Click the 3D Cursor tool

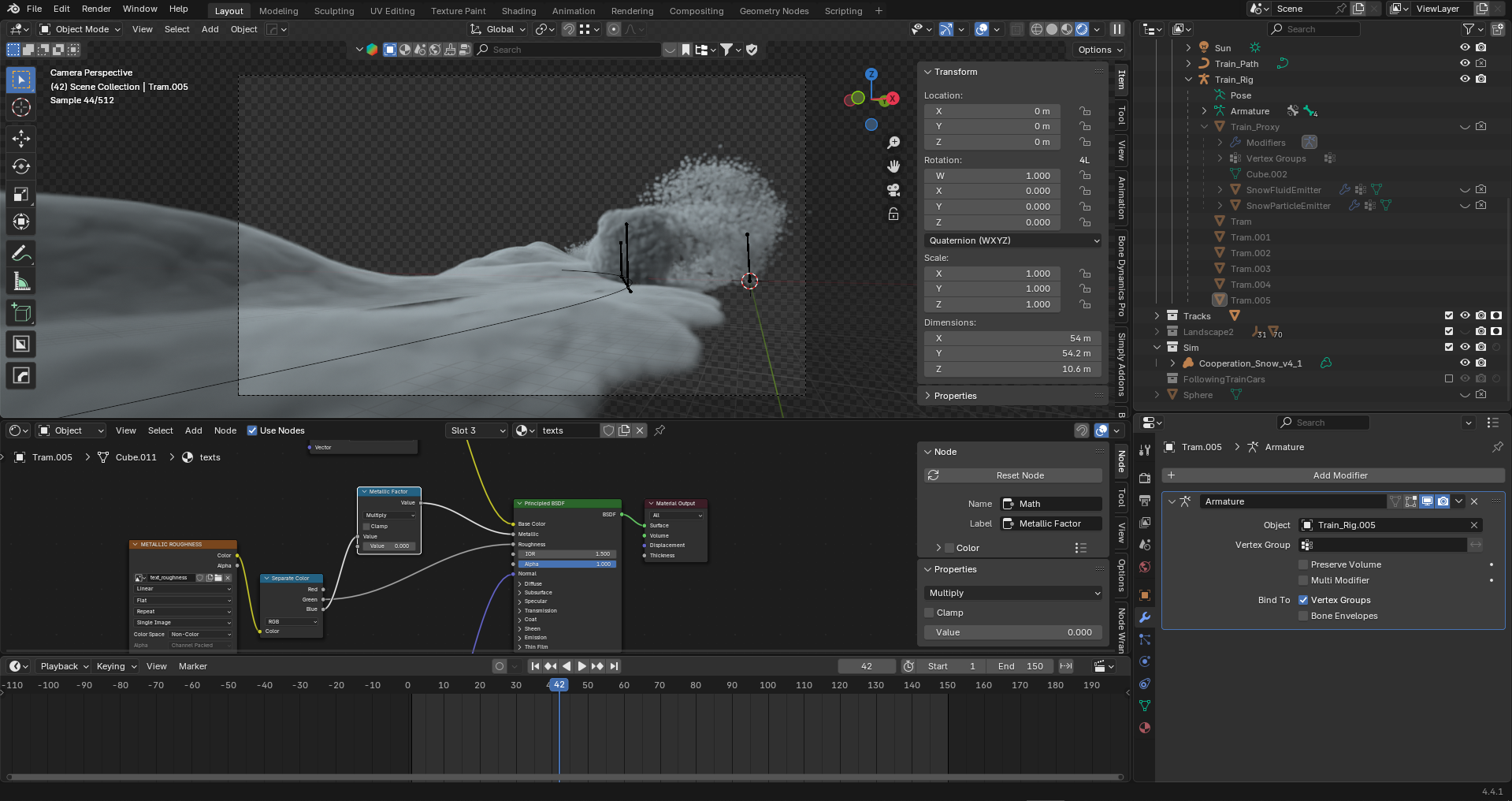21,107
